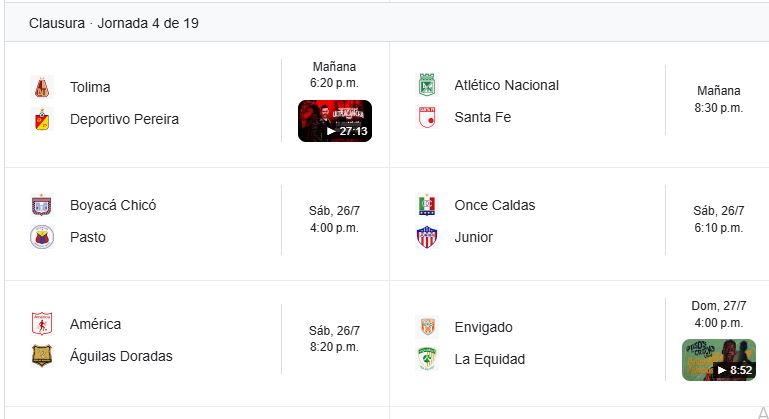
Task: Open the Atlético Nacional team name link
Action: pos(507,85)
